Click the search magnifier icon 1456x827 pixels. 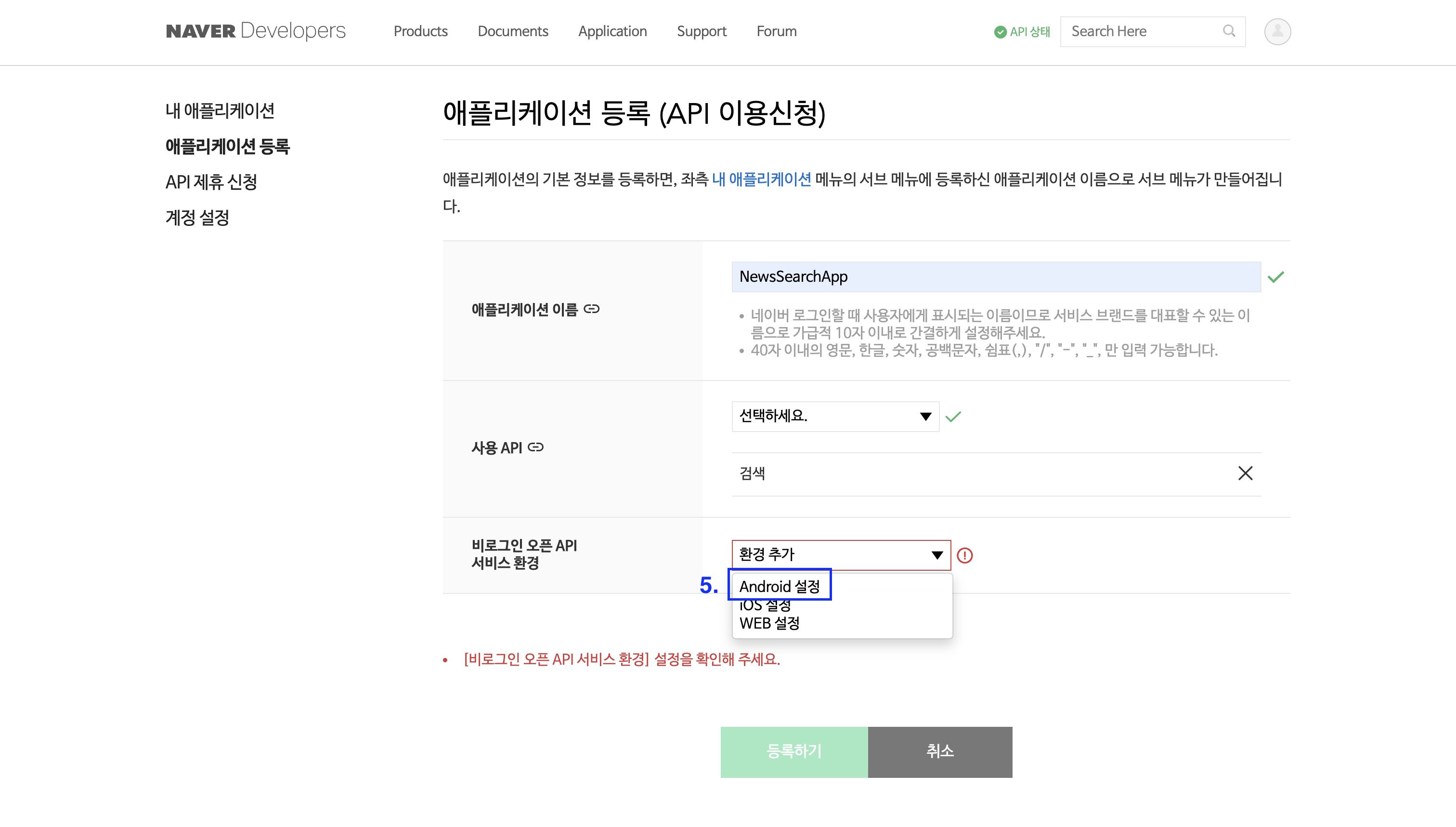(x=1229, y=31)
